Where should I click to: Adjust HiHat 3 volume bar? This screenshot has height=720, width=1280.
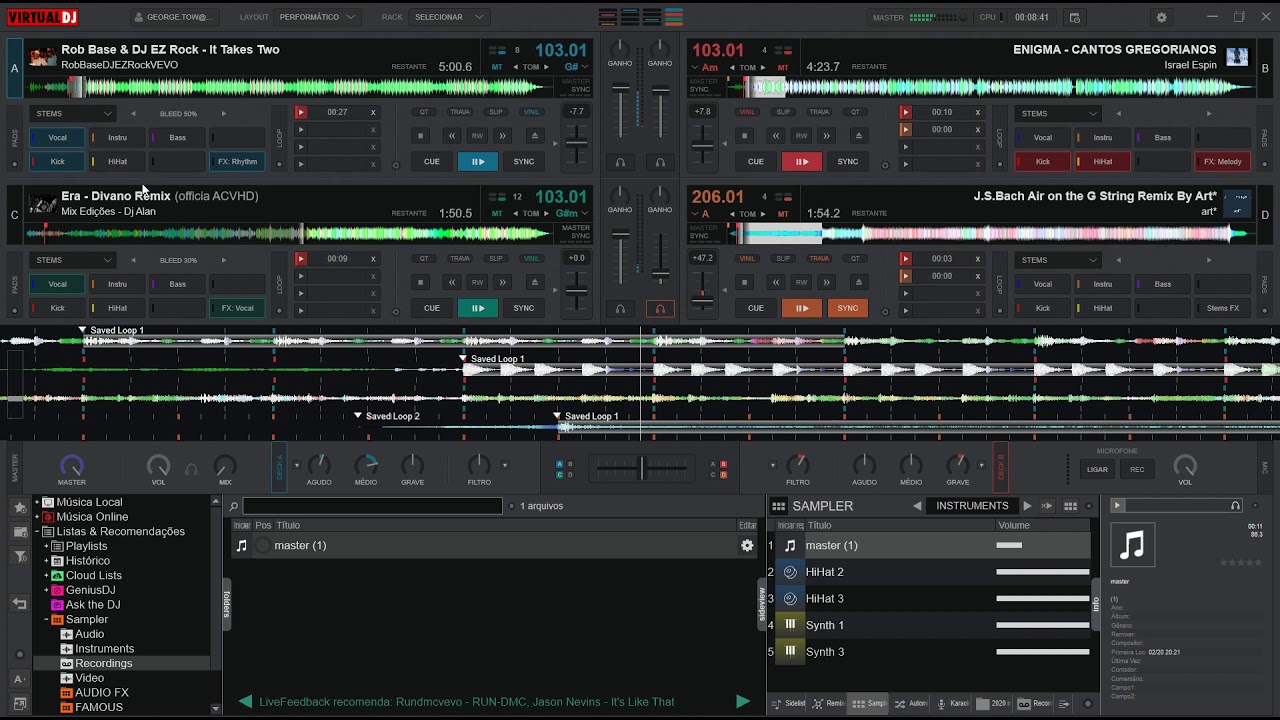(1042, 598)
